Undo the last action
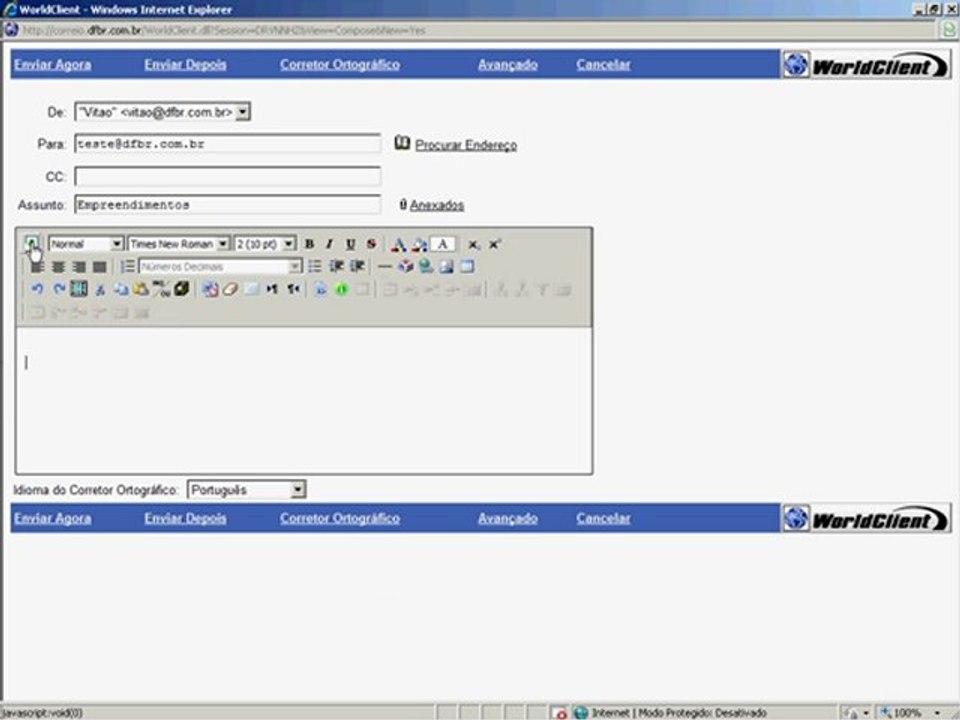960x720 pixels. point(37,289)
